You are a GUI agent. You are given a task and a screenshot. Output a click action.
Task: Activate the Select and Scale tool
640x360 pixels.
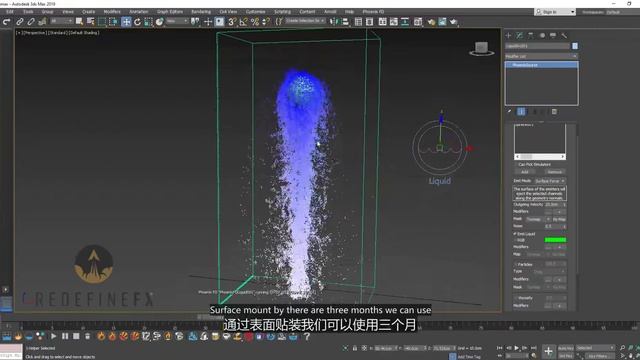coord(148,22)
